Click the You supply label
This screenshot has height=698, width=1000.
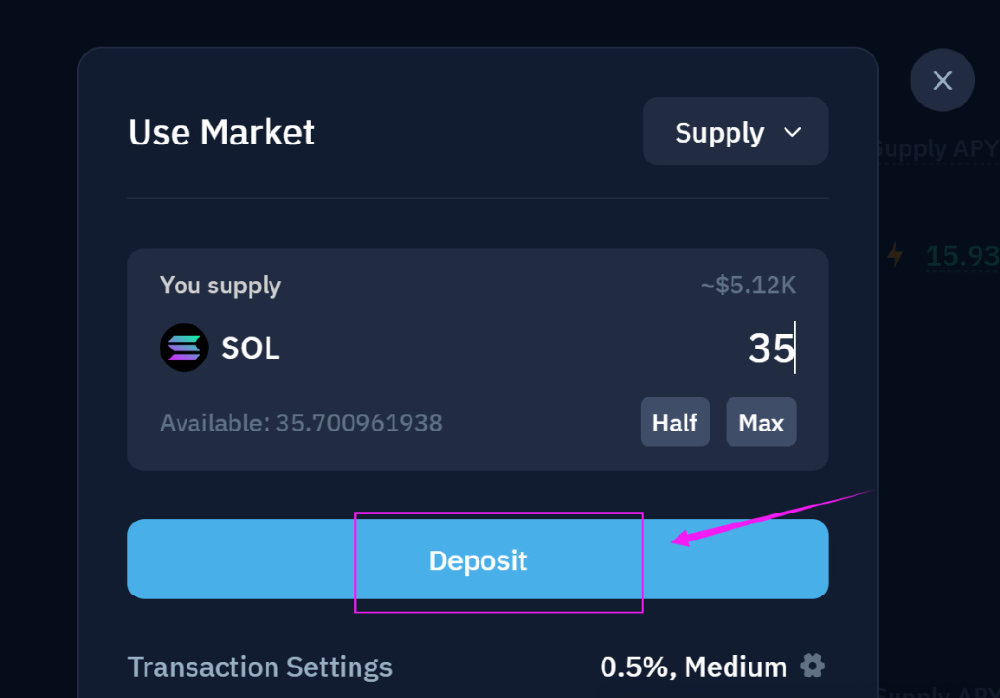(220, 285)
